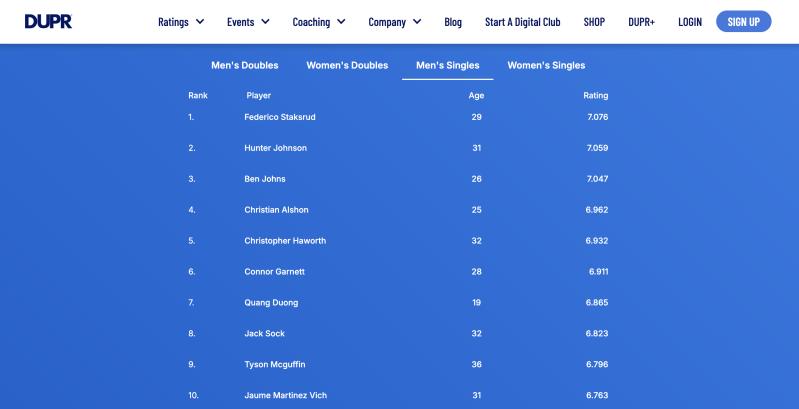Click rating value 6.796
Image resolution: width=799 pixels, height=409 pixels.
point(597,364)
